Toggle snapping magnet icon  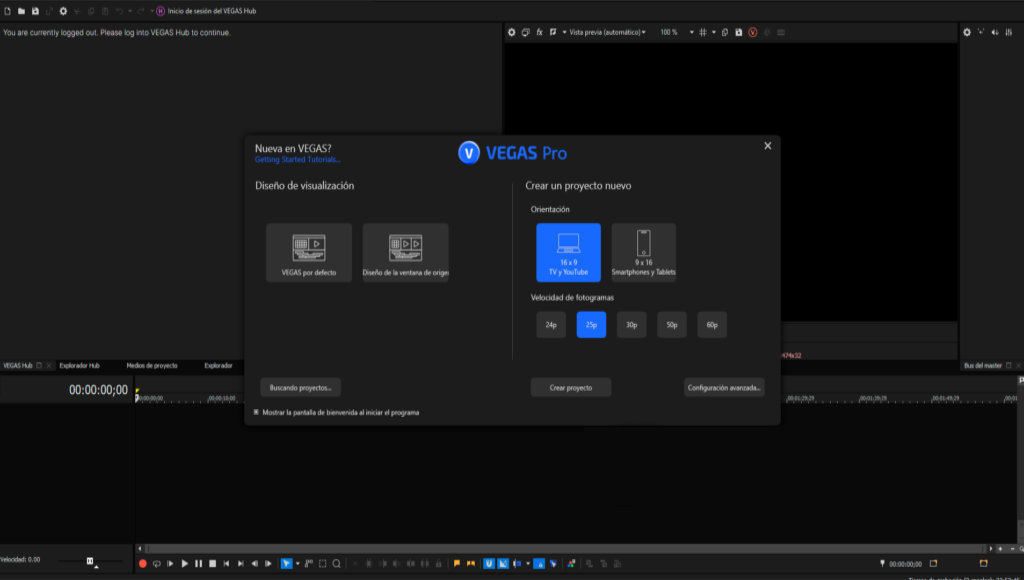pyautogui.click(x=488, y=564)
